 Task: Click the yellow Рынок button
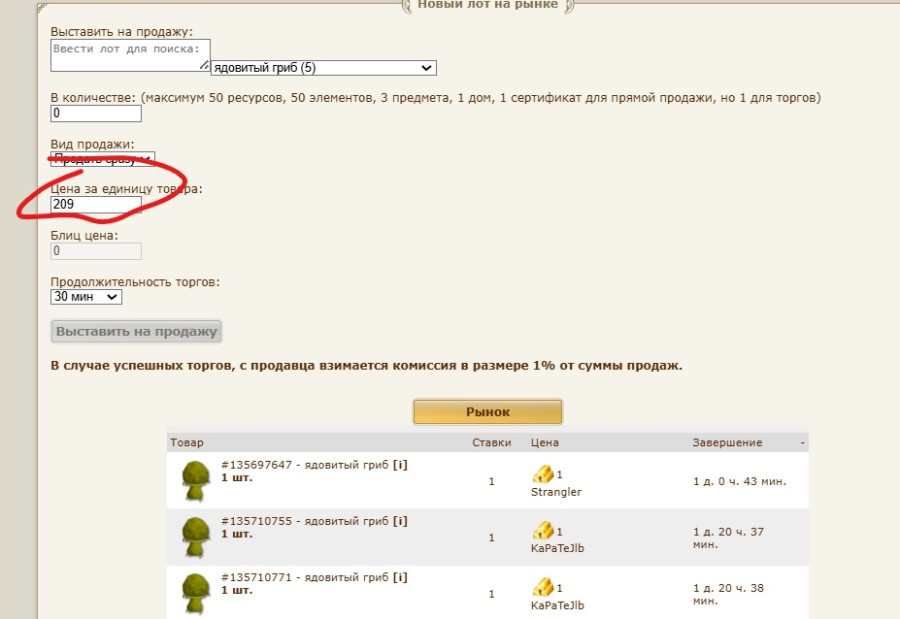tap(487, 412)
